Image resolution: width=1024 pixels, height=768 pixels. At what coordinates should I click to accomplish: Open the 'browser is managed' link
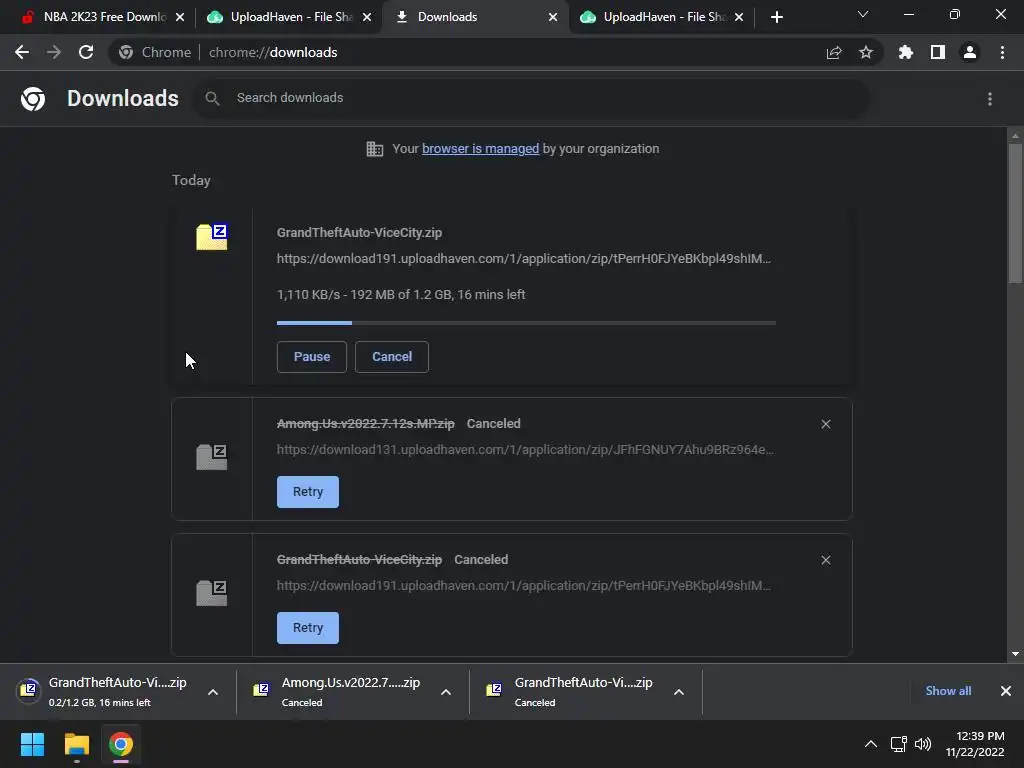(x=481, y=149)
